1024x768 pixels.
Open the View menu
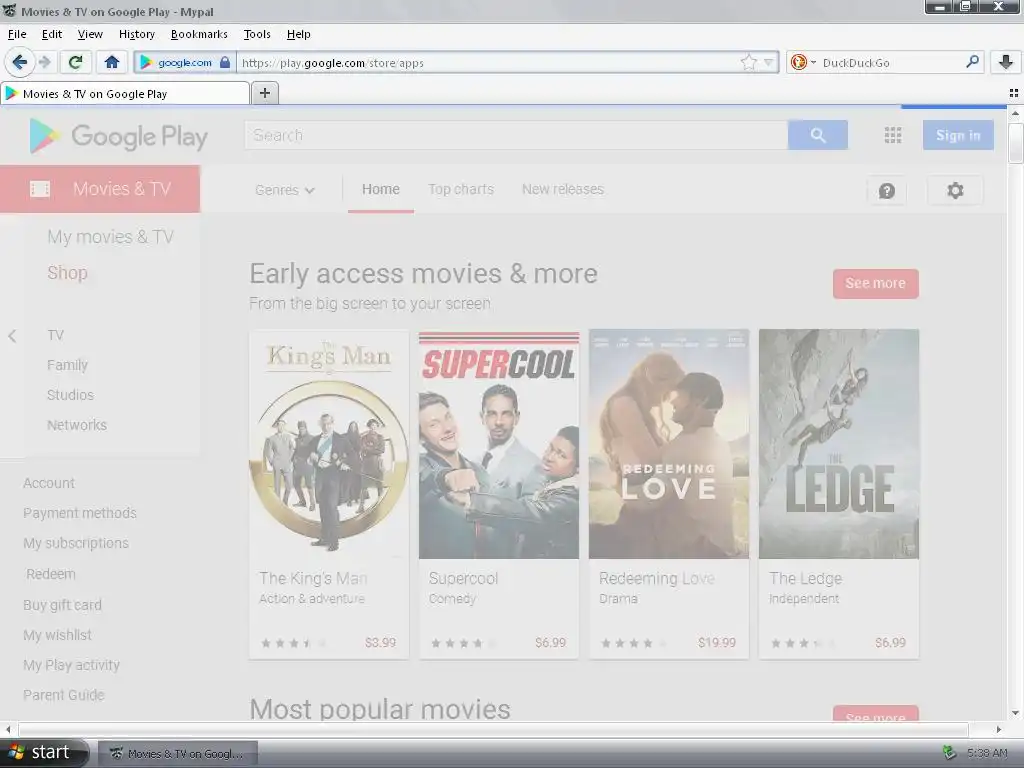click(90, 34)
